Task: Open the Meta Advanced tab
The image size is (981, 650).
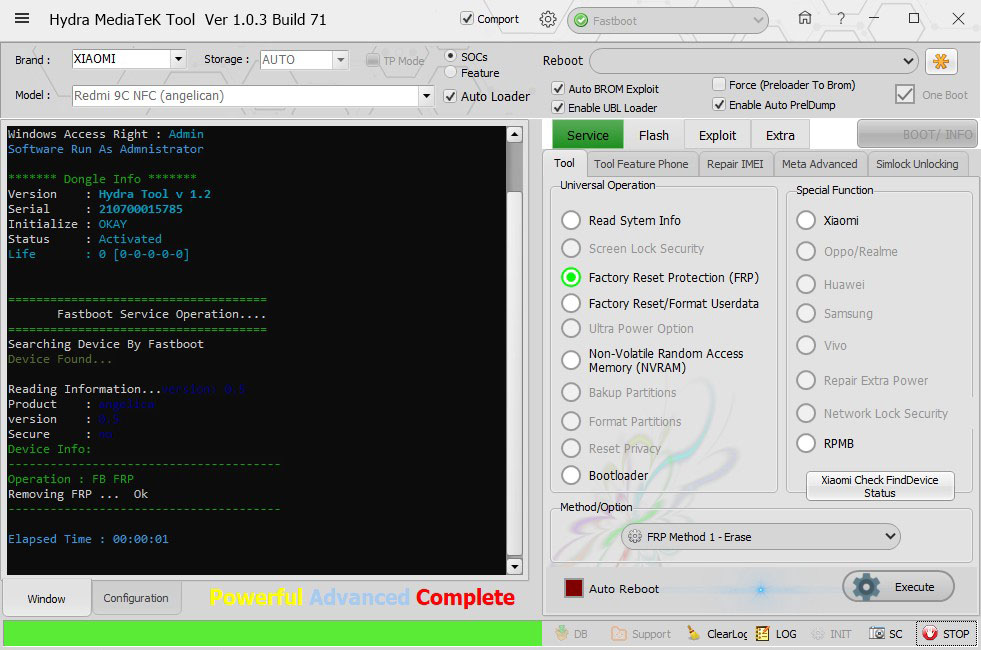Action: pos(820,164)
